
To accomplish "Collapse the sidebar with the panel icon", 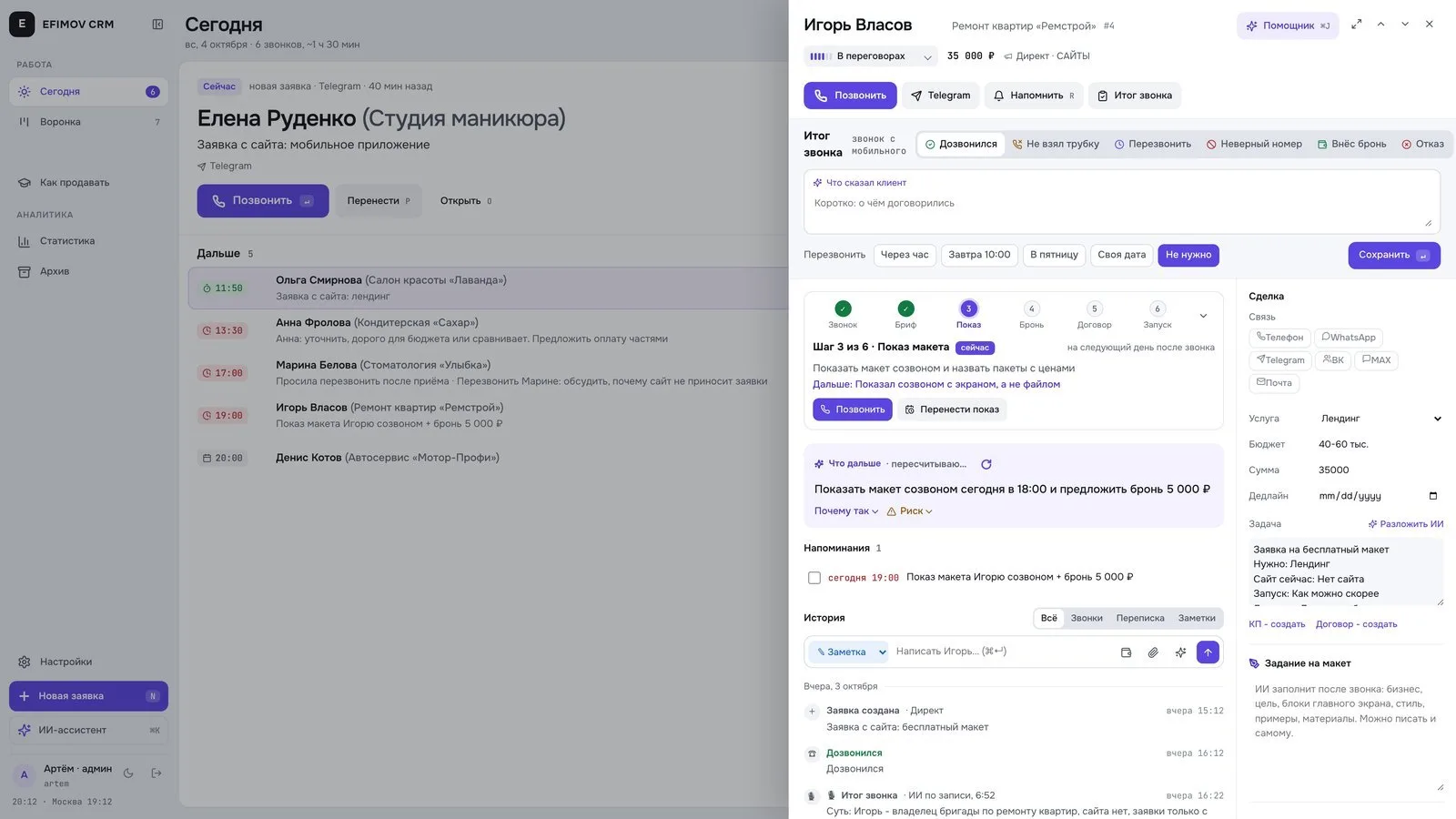I will click(x=157, y=25).
